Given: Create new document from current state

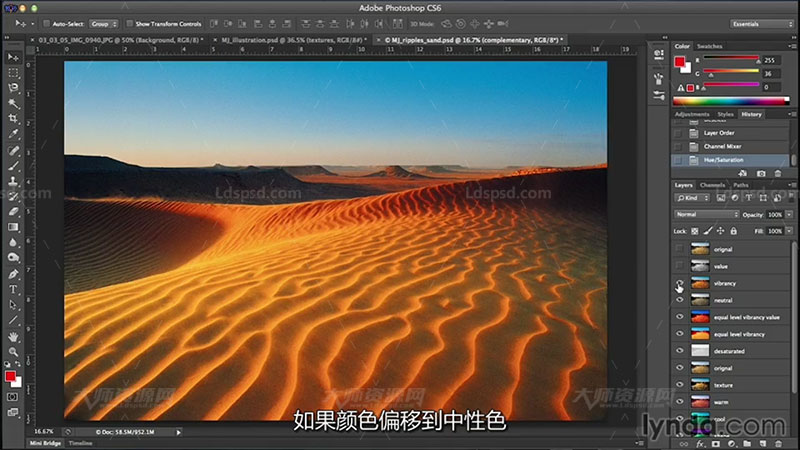Looking at the screenshot, I should tap(743, 173).
